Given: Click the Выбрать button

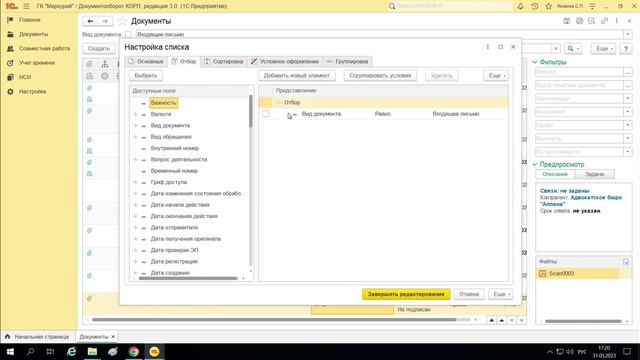Looking at the screenshot, I should coord(146,76).
